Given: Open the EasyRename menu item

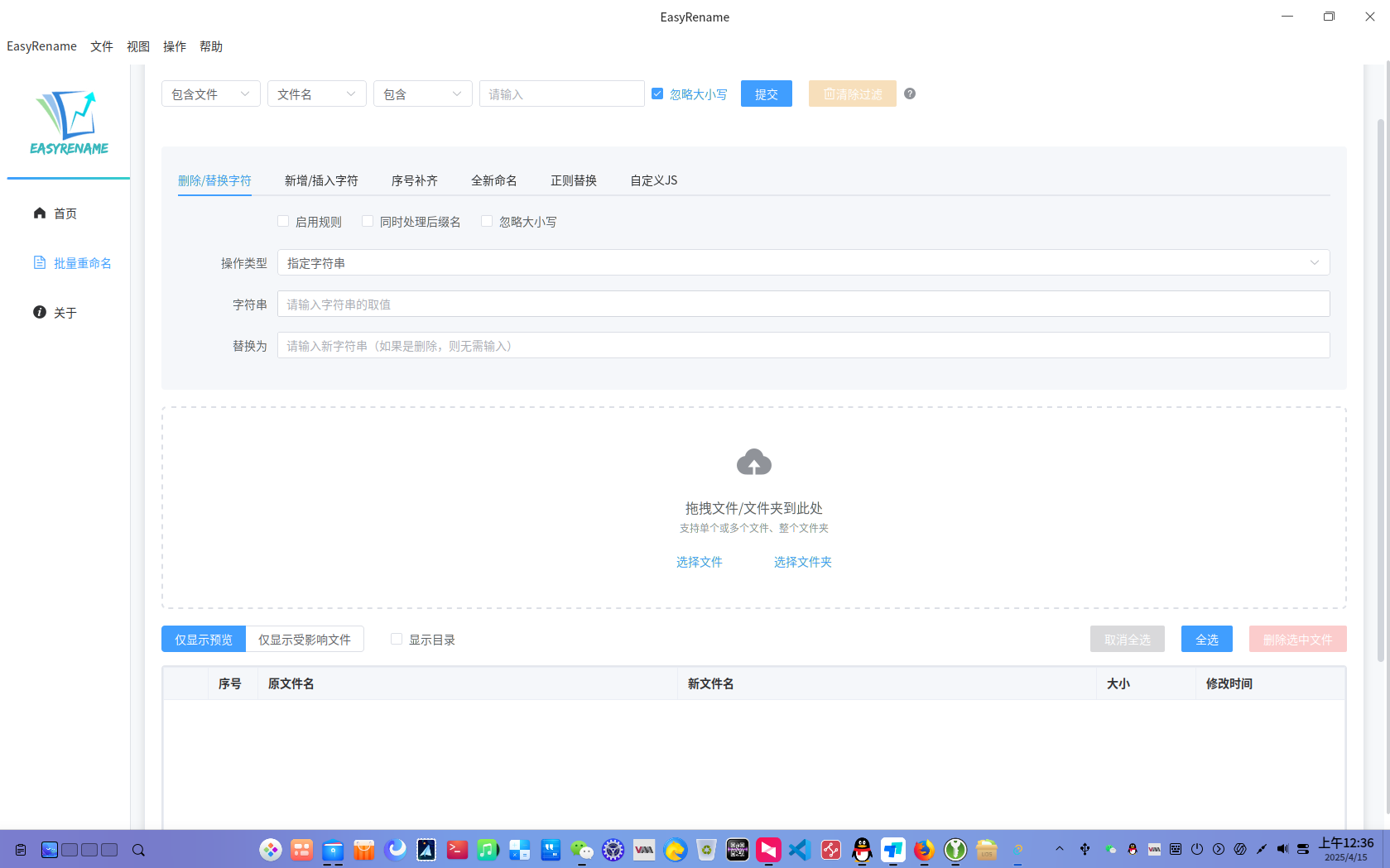Looking at the screenshot, I should tap(41, 46).
